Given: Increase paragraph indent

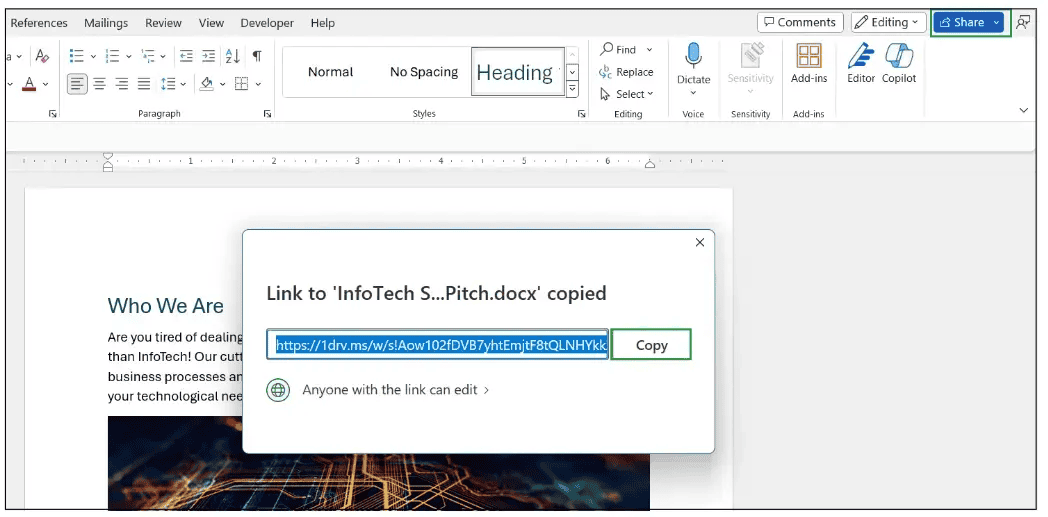Looking at the screenshot, I should coord(209,56).
